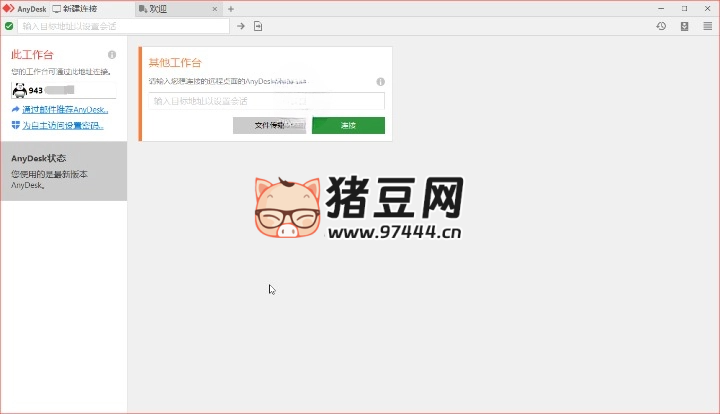This screenshot has width=720, height=414.
Task: Focus the top address input field
Action: (125, 26)
